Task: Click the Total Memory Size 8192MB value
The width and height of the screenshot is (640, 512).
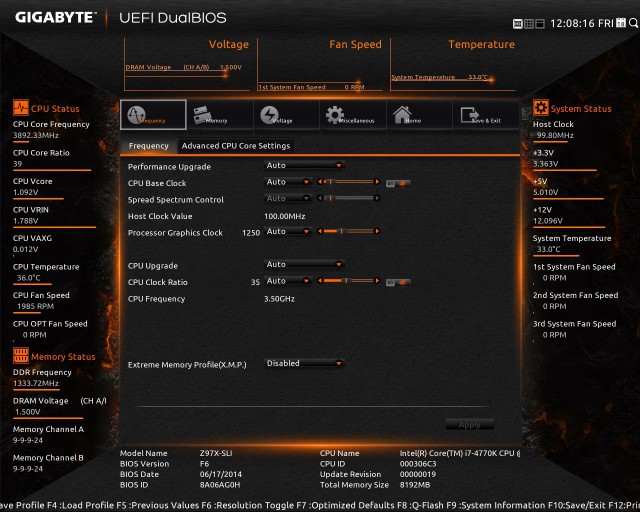Action: coord(415,485)
